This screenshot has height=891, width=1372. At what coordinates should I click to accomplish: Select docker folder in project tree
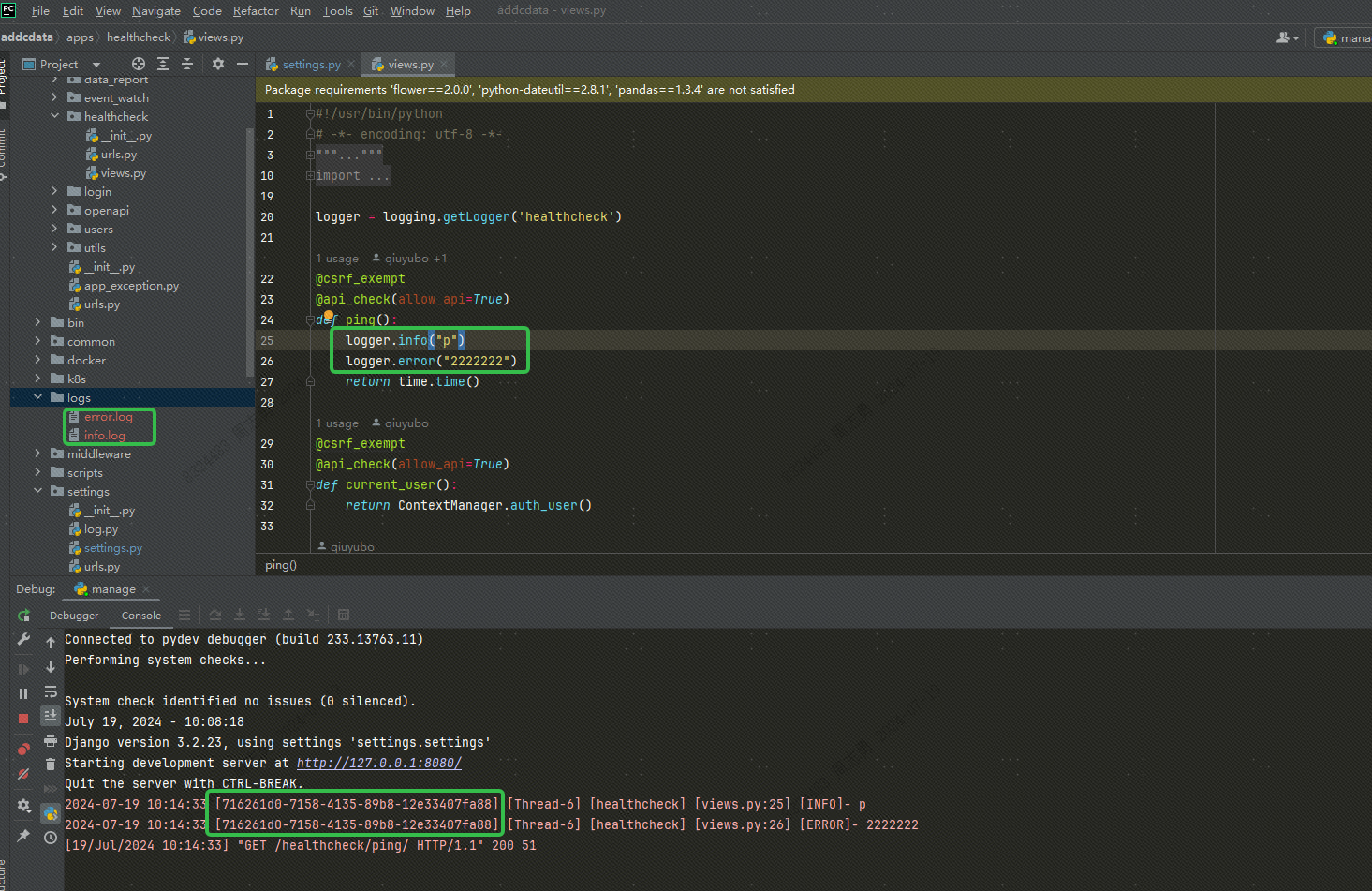86,361
